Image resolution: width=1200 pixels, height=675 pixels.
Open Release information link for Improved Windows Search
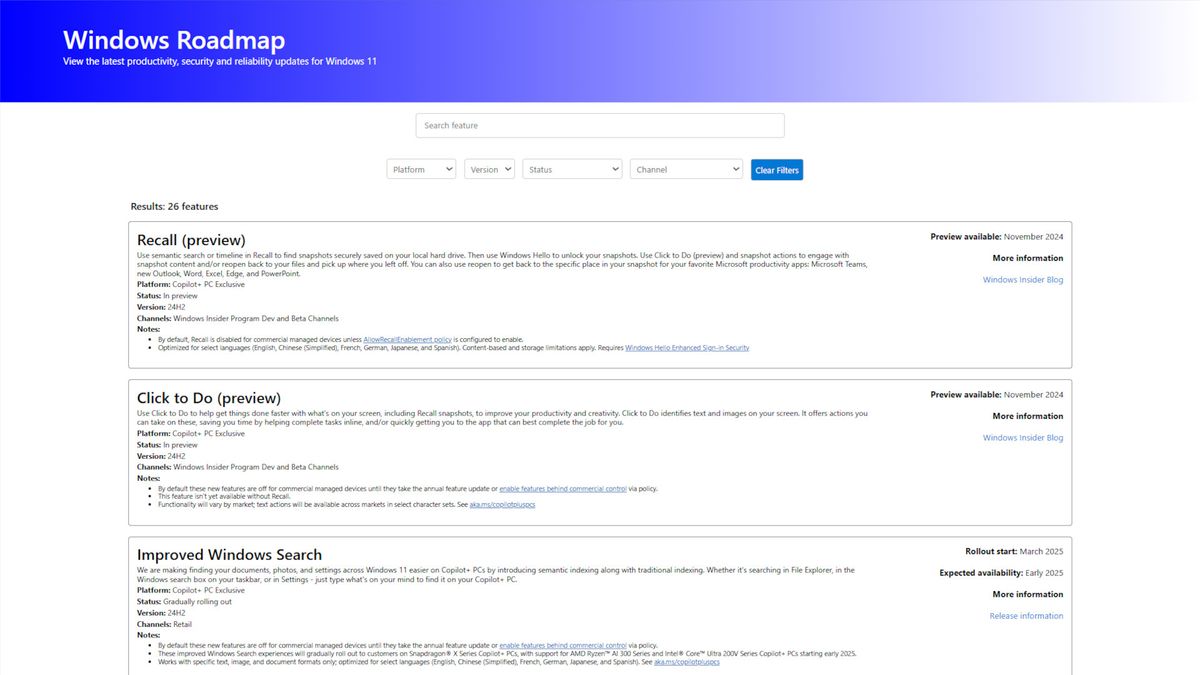(x=1026, y=616)
